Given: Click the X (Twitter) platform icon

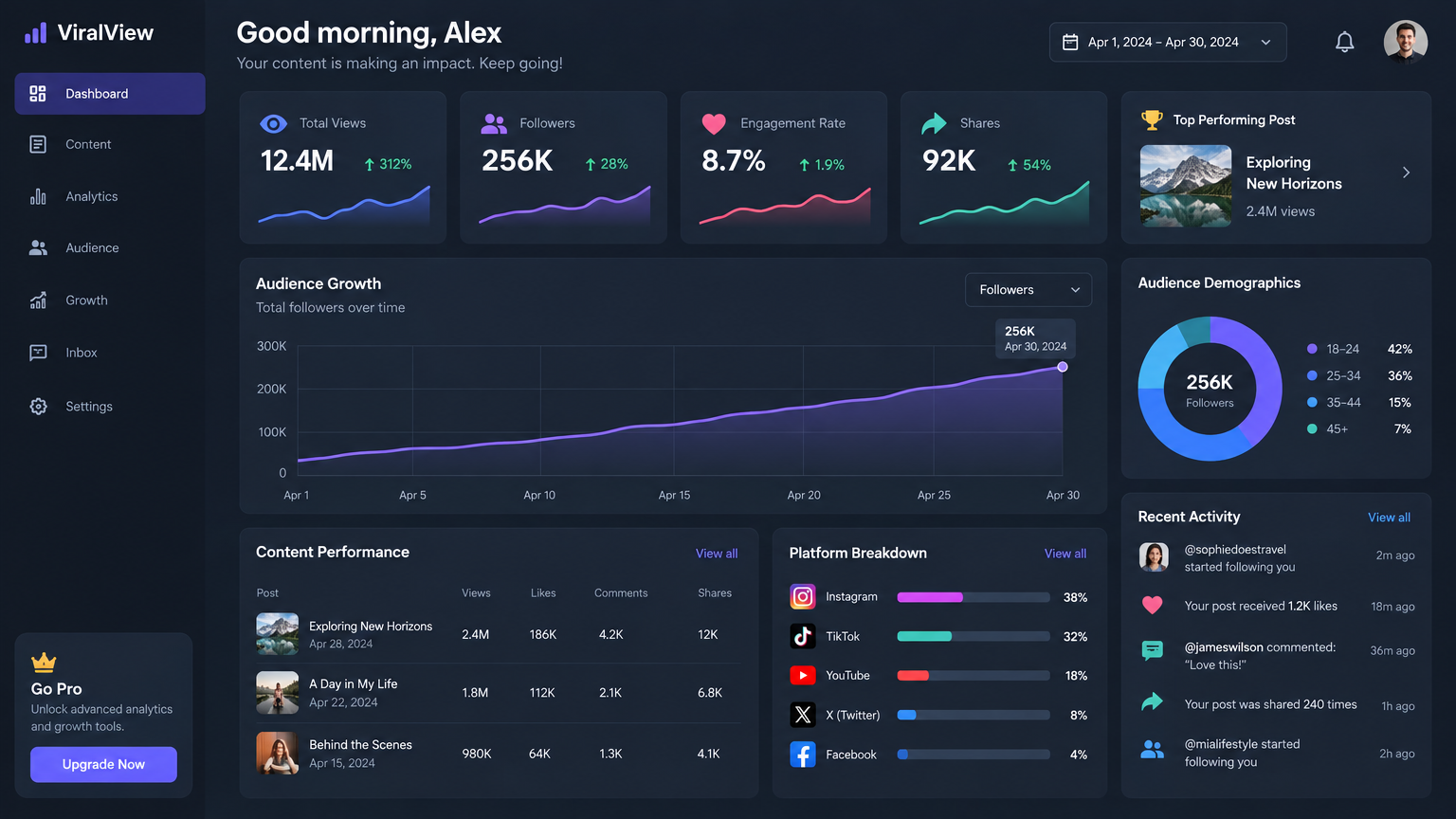Looking at the screenshot, I should pyautogui.click(x=803, y=715).
